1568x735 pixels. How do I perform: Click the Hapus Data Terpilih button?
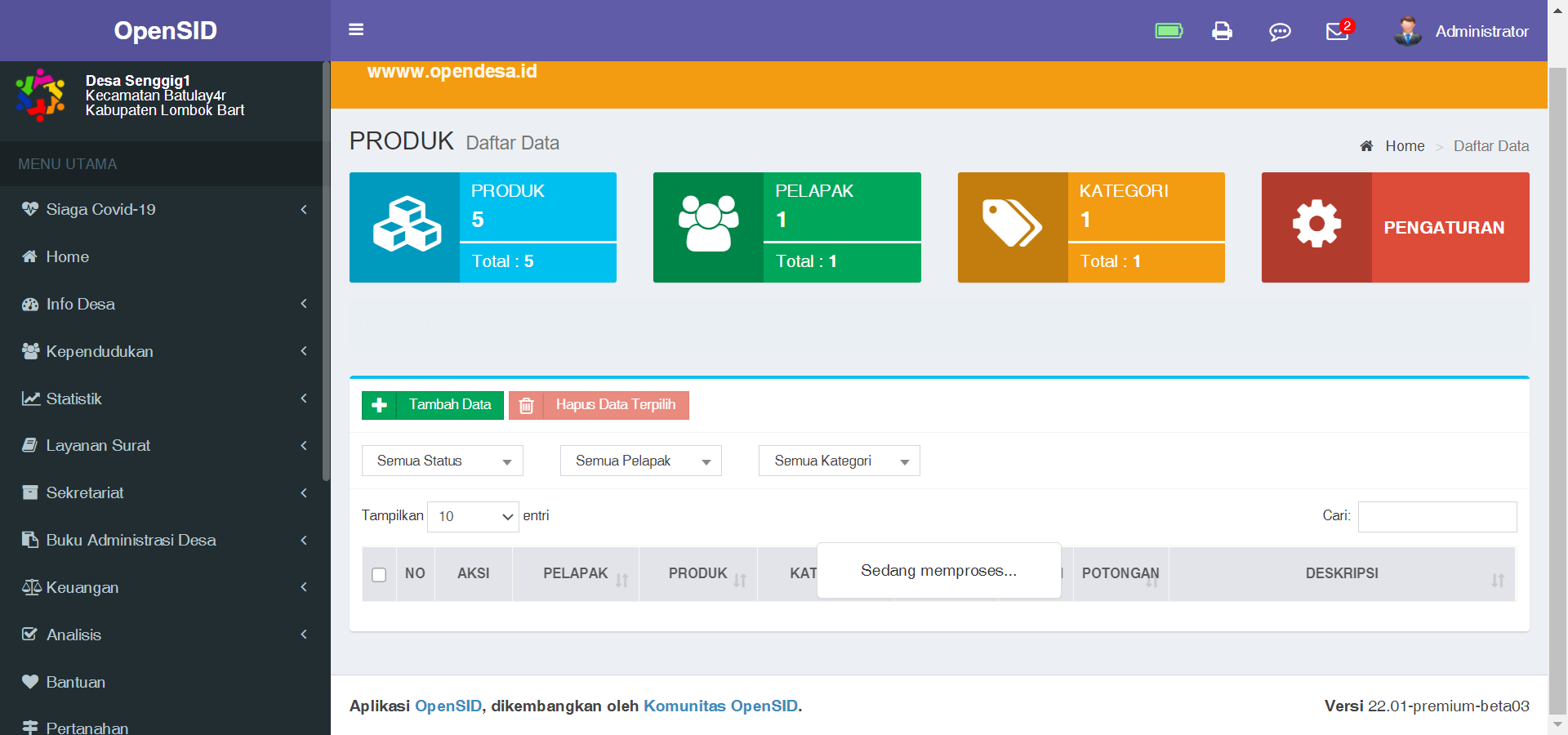tap(599, 405)
